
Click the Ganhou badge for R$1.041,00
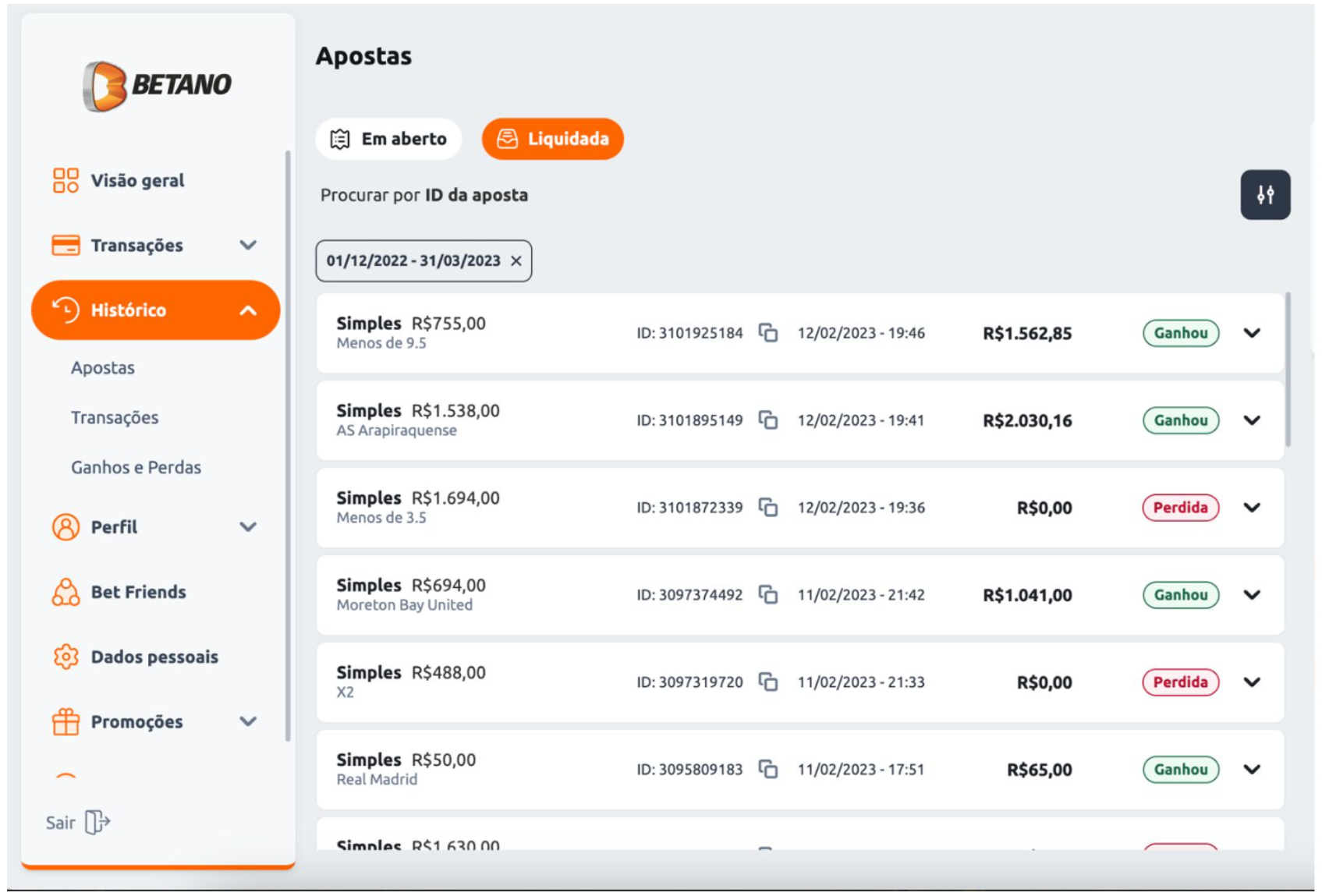click(1181, 595)
